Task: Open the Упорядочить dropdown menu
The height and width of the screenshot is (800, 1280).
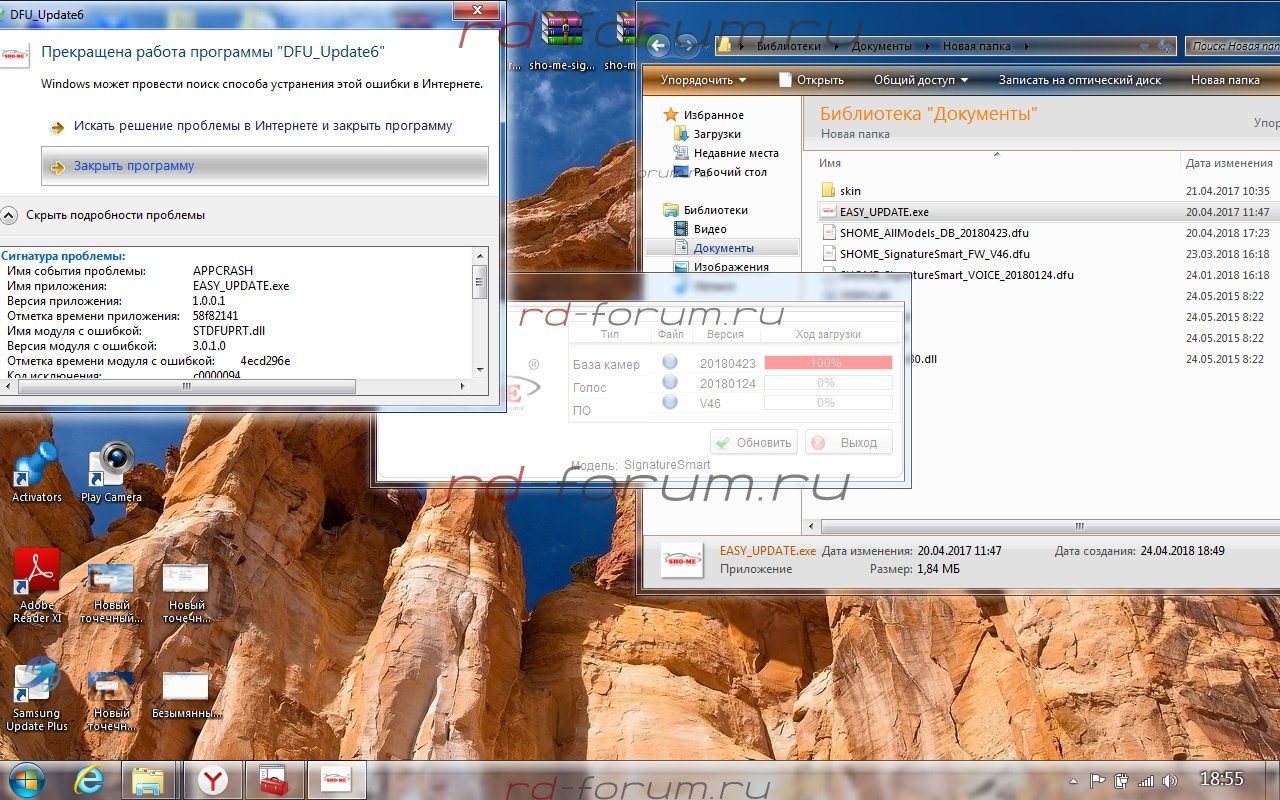Action: click(x=703, y=80)
